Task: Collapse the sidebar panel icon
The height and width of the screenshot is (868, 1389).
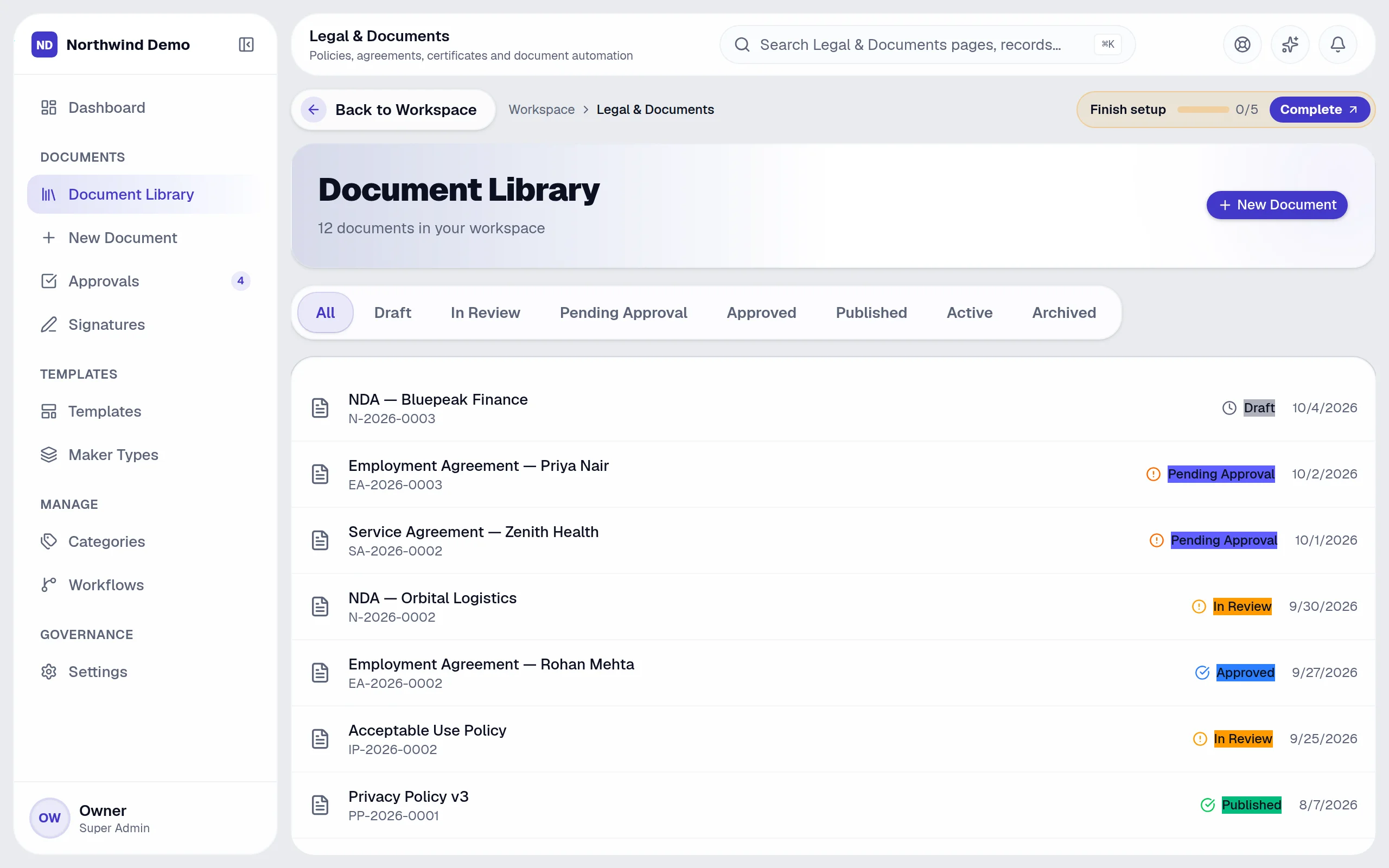Action: click(246, 44)
